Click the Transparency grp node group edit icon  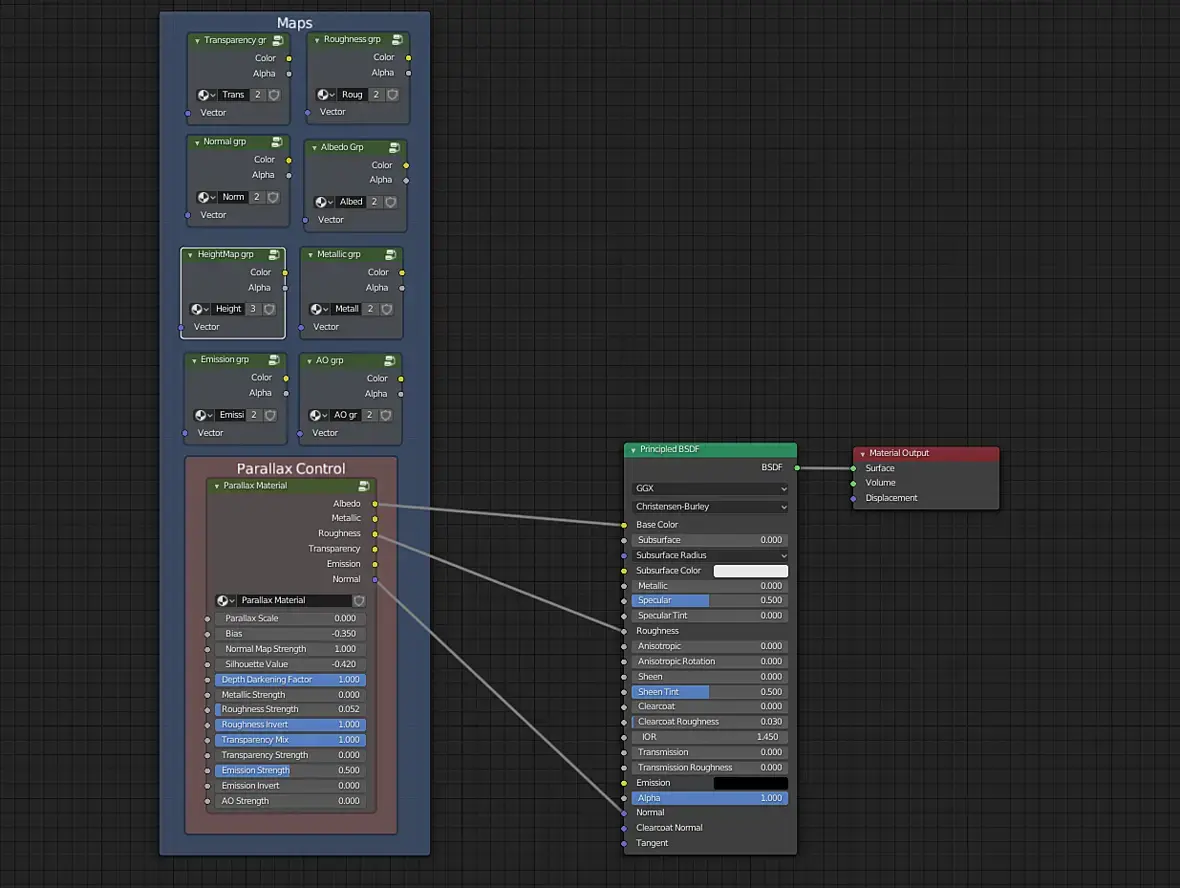[278, 41]
